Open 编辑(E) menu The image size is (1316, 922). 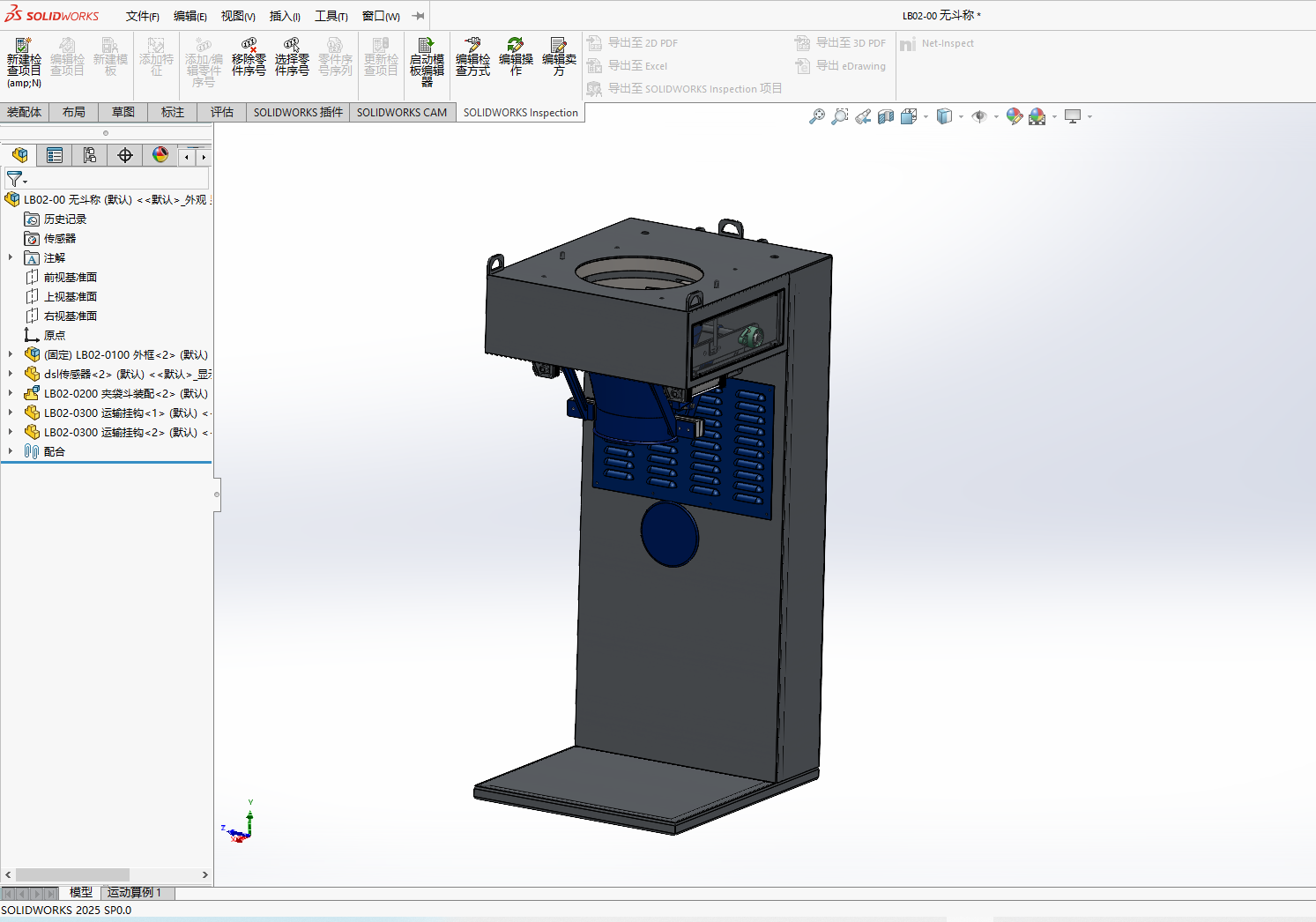pos(190,16)
